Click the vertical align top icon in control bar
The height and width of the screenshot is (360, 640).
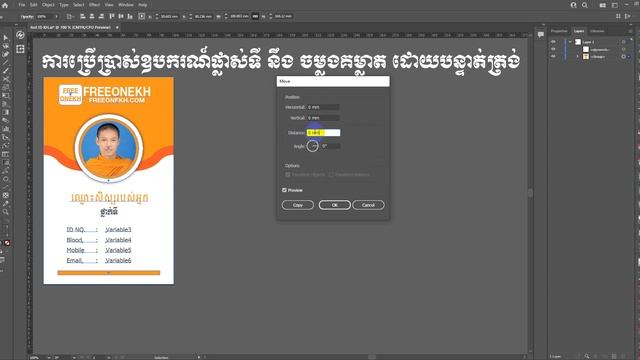coord(112,16)
